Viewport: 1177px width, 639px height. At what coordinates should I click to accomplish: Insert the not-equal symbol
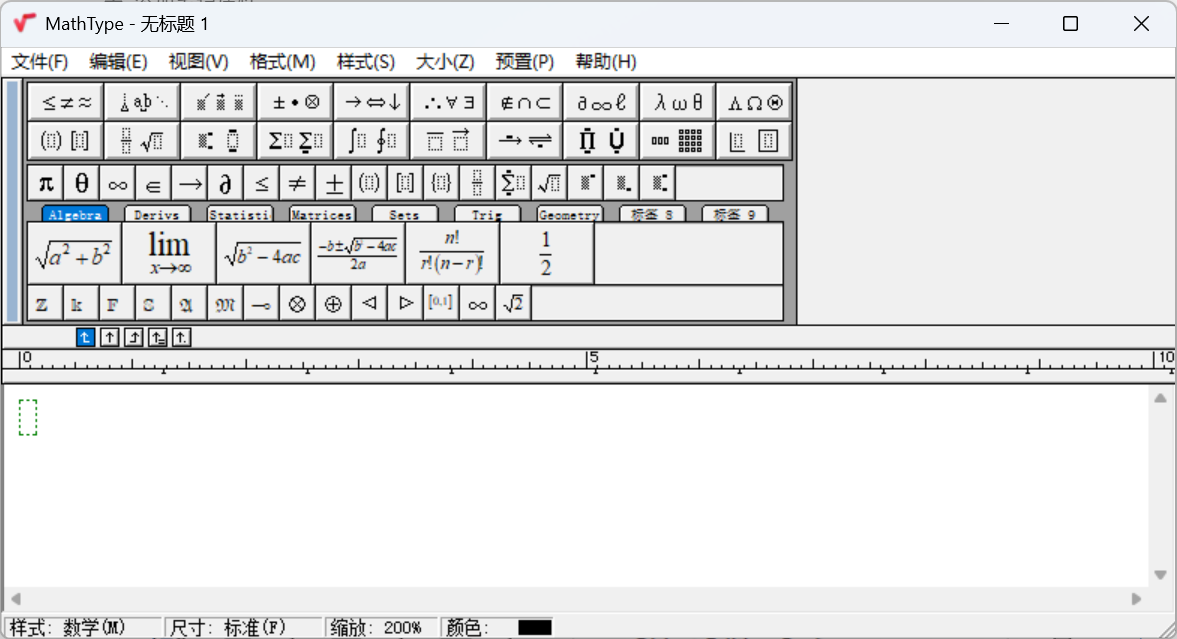click(297, 183)
